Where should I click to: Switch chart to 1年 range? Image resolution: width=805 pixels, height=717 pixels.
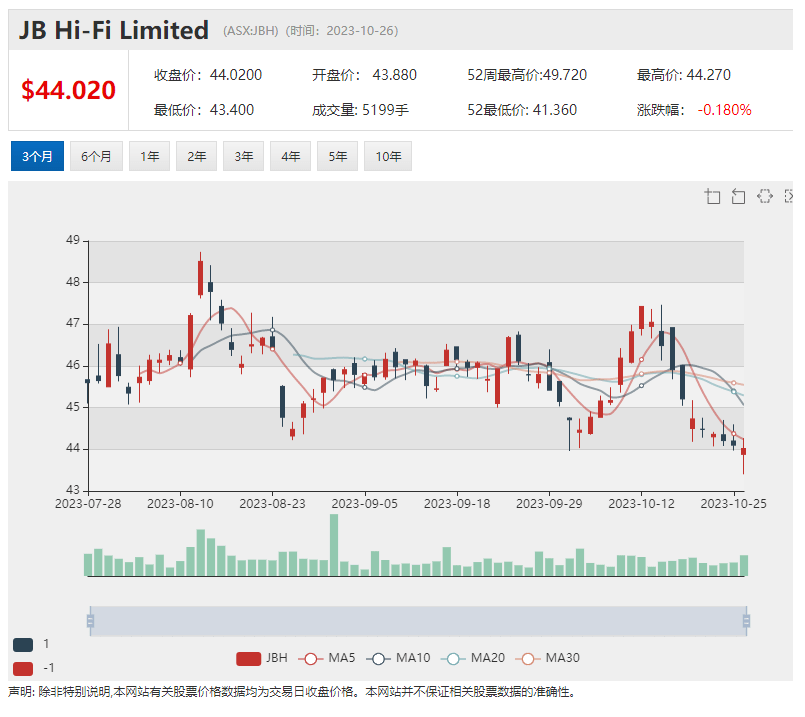(149, 156)
